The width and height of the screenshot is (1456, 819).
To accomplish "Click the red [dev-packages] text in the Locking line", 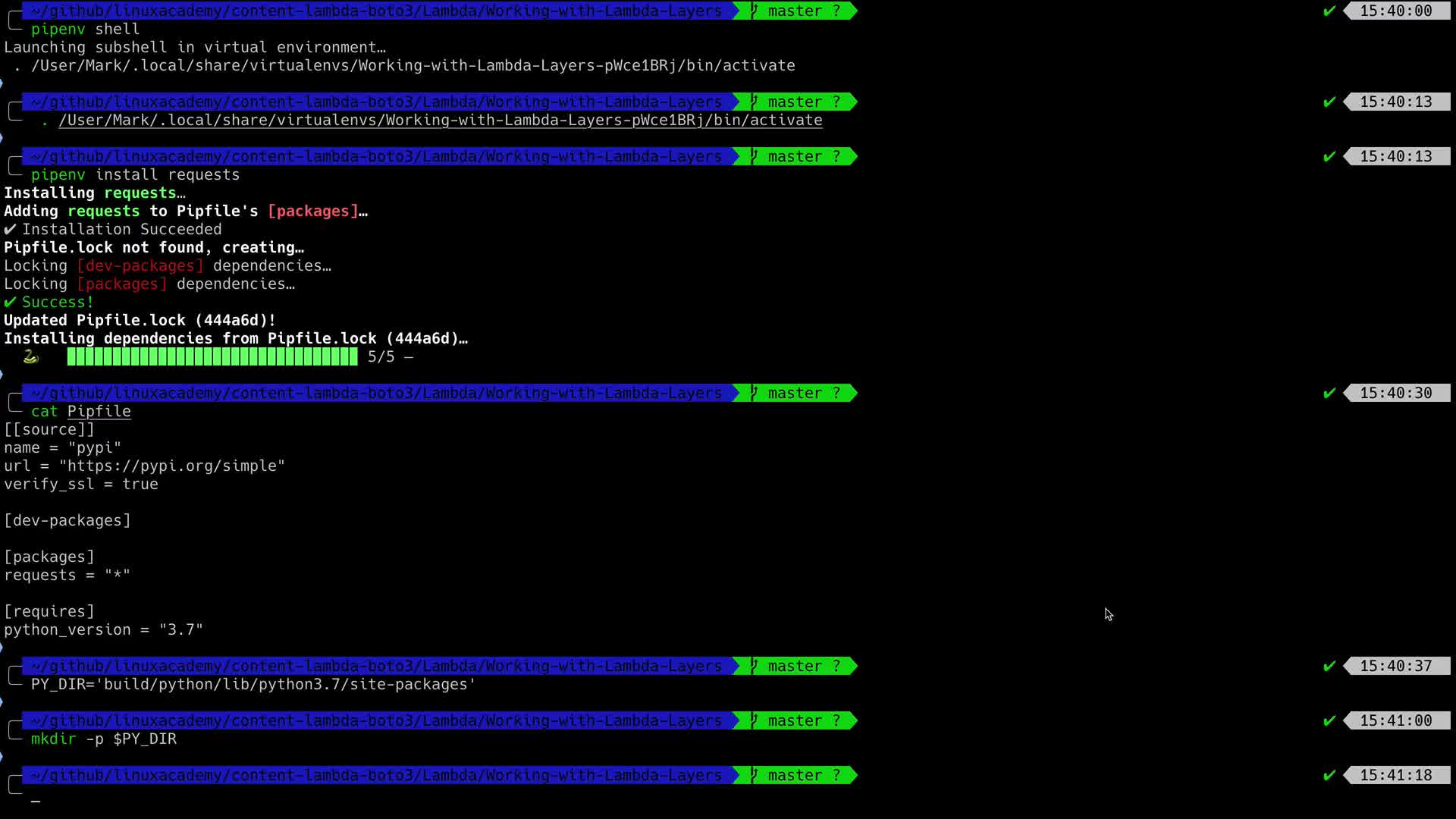I will tap(140, 265).
